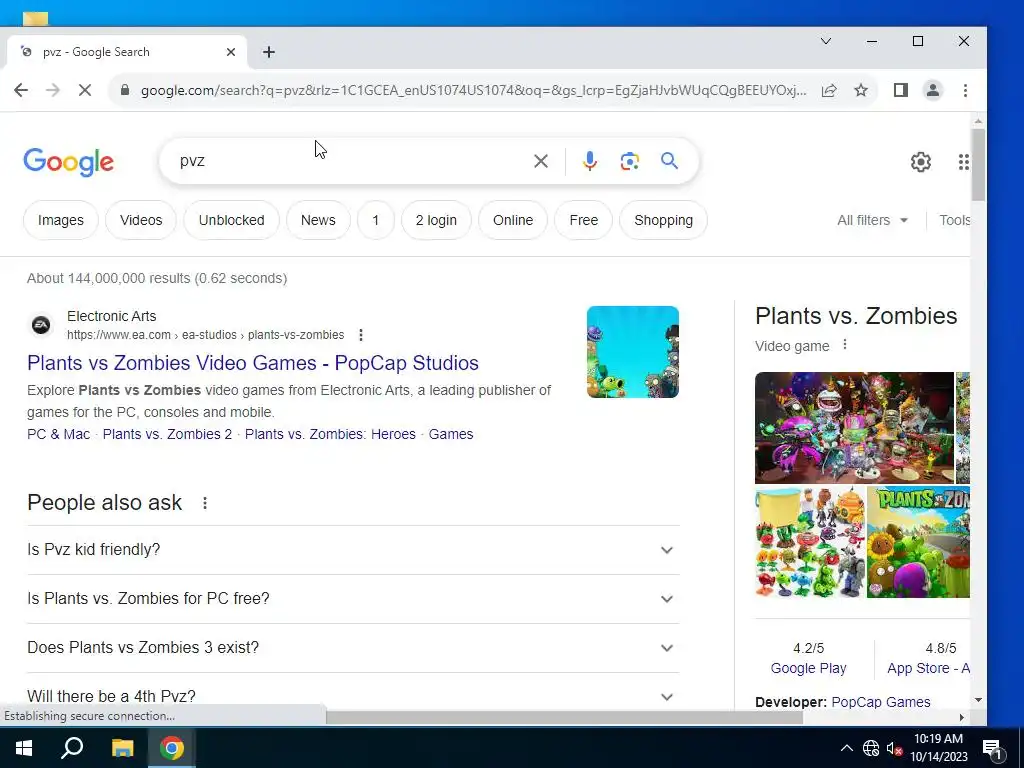
Task: View site information lock icon
Action: tap(125, 90)
